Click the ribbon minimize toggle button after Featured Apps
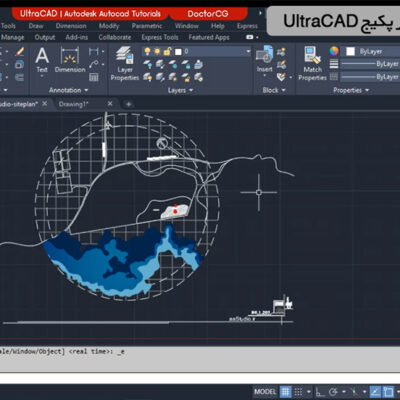 [250, 37]
